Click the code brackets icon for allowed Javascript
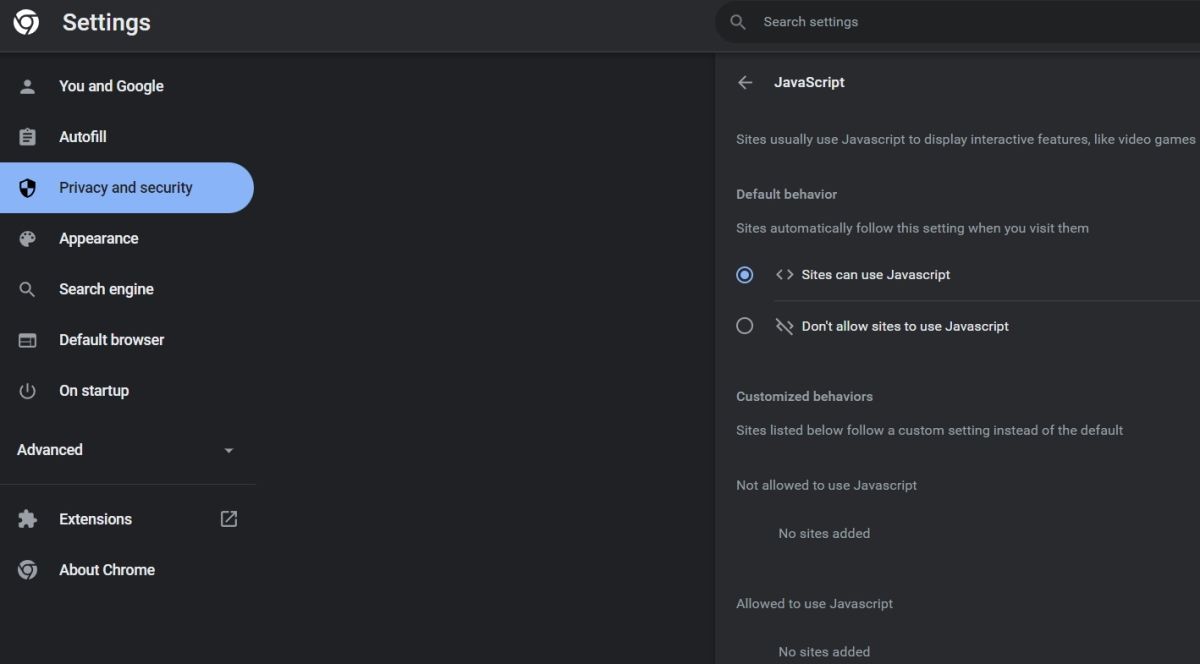1200x664 pixels. (x=785, y=275)
